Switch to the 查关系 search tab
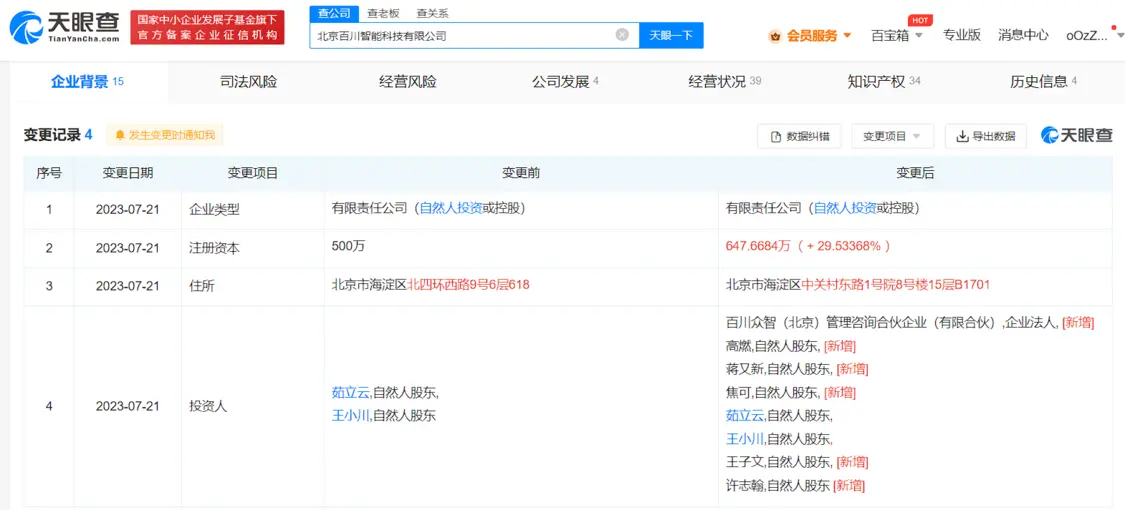This screenshot has width=1125, height=510. click(x=432, y=13)
